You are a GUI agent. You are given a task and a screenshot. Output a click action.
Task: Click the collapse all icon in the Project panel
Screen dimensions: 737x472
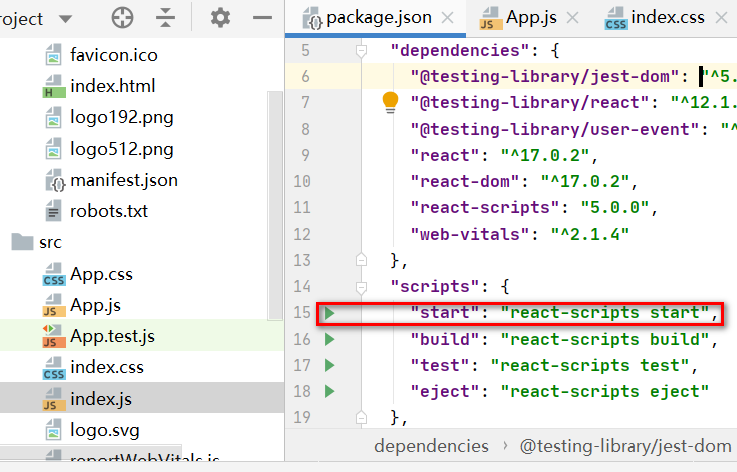pos(165,18)
